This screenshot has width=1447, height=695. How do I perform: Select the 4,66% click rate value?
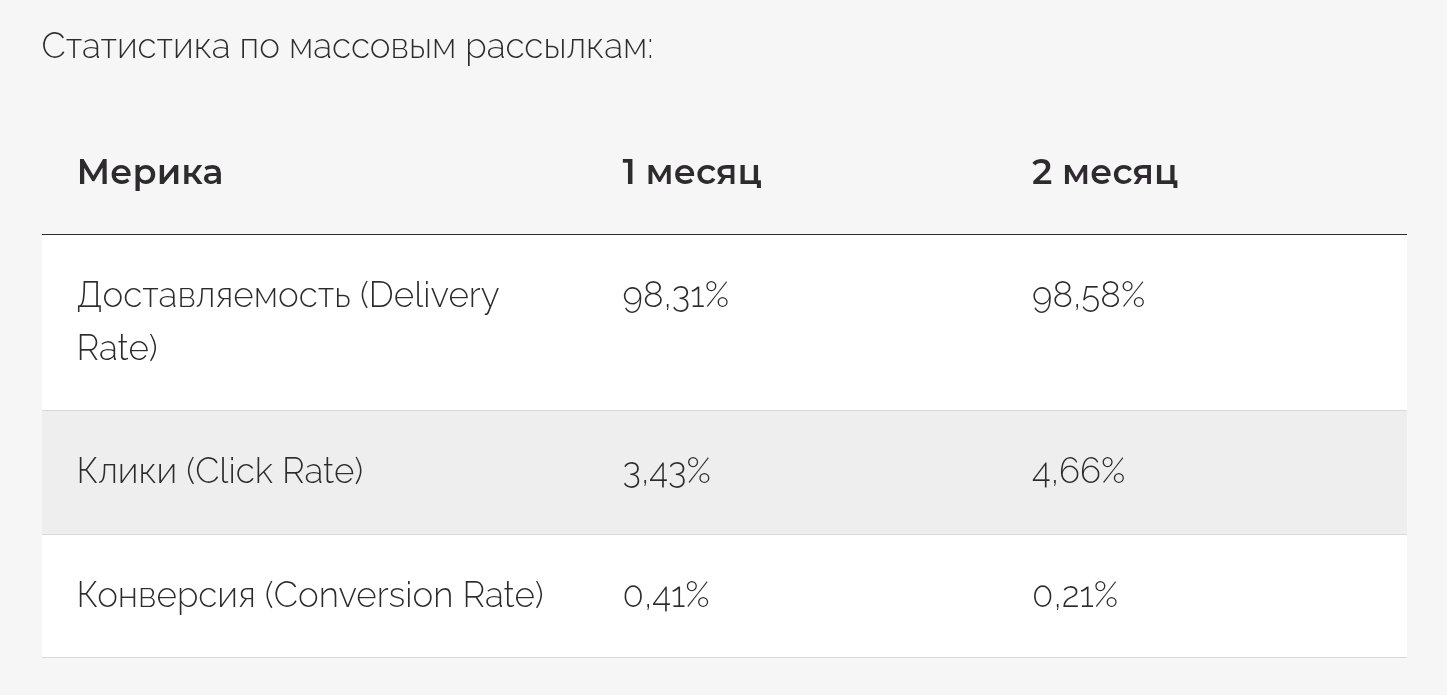(1078, 472)
